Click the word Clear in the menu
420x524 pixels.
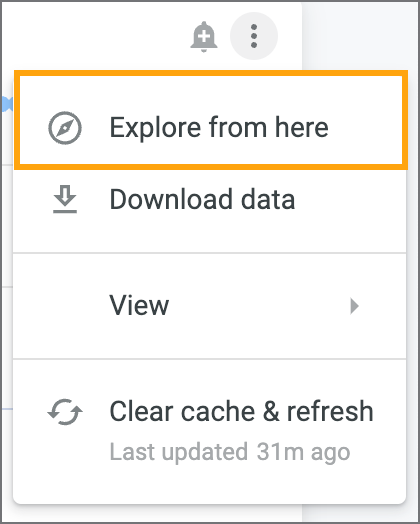pos(141,411)
